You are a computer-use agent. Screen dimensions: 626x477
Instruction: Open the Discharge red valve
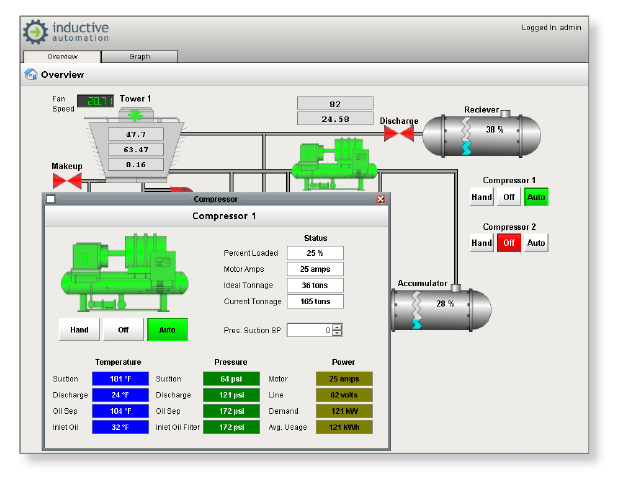pyautogui.click(x=398, y=134)
